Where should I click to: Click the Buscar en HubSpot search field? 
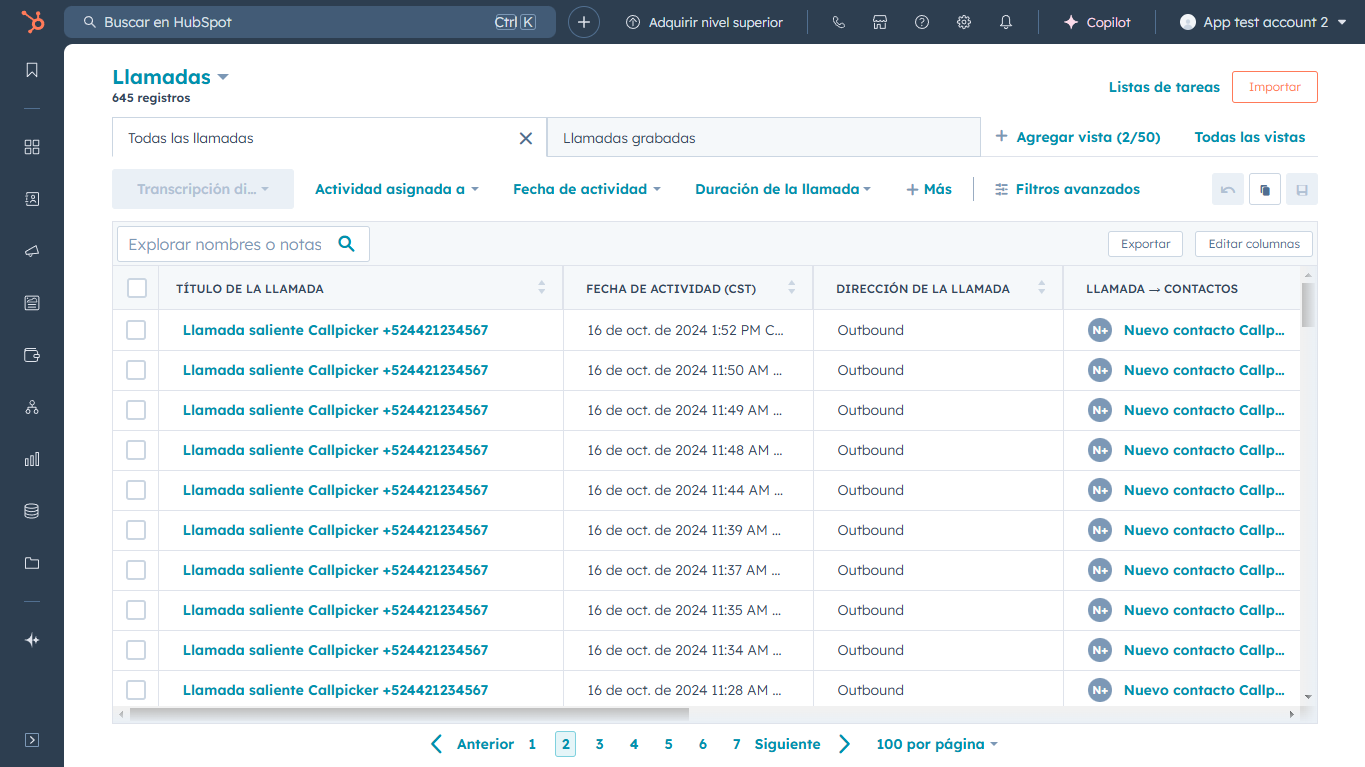tap(310, 22)
